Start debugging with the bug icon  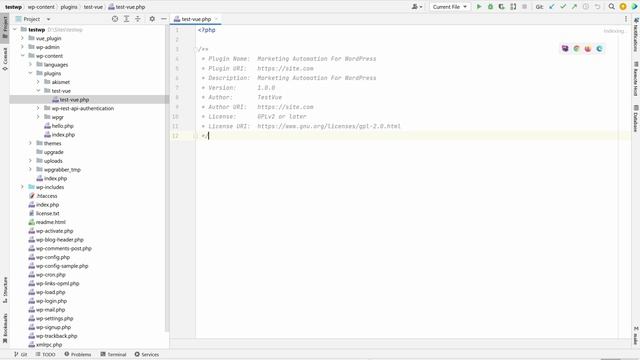490,7
